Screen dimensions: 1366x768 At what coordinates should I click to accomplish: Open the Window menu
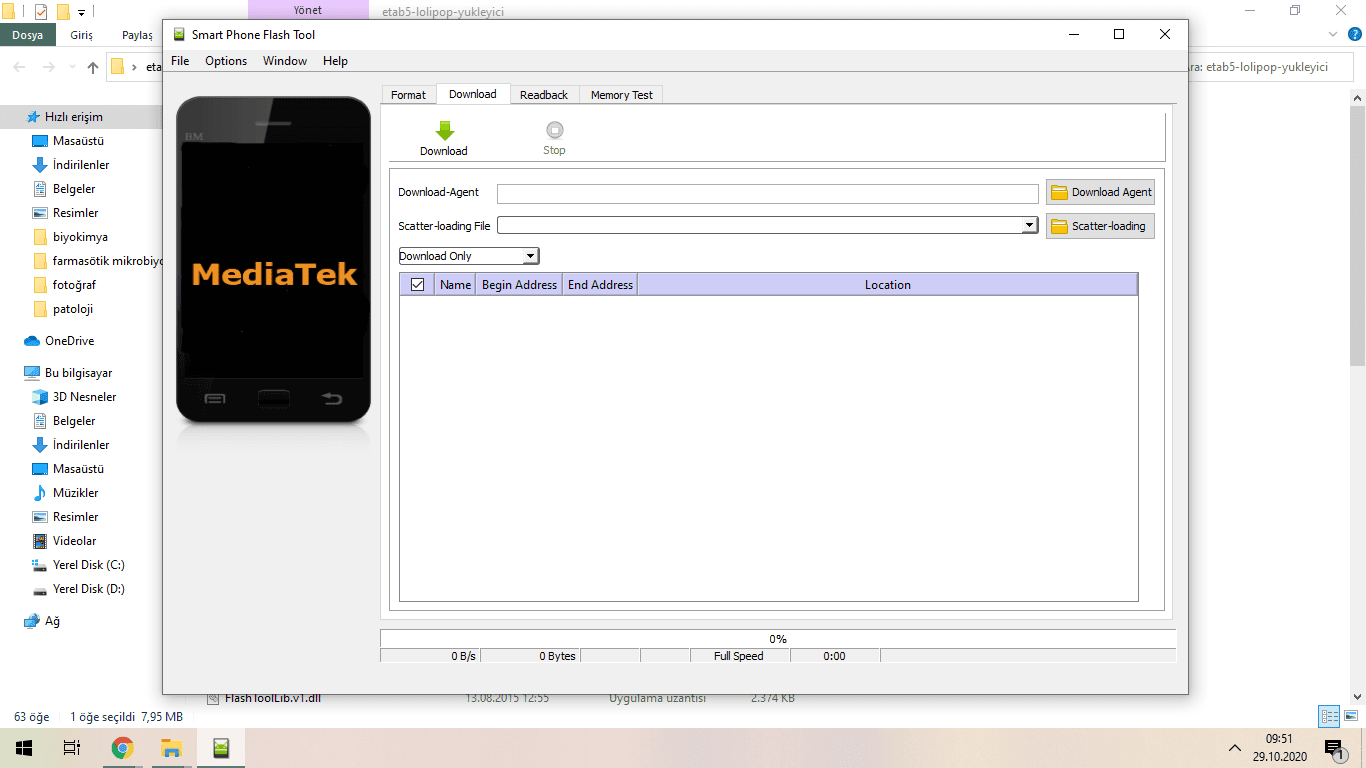click(x=285, y=61)
